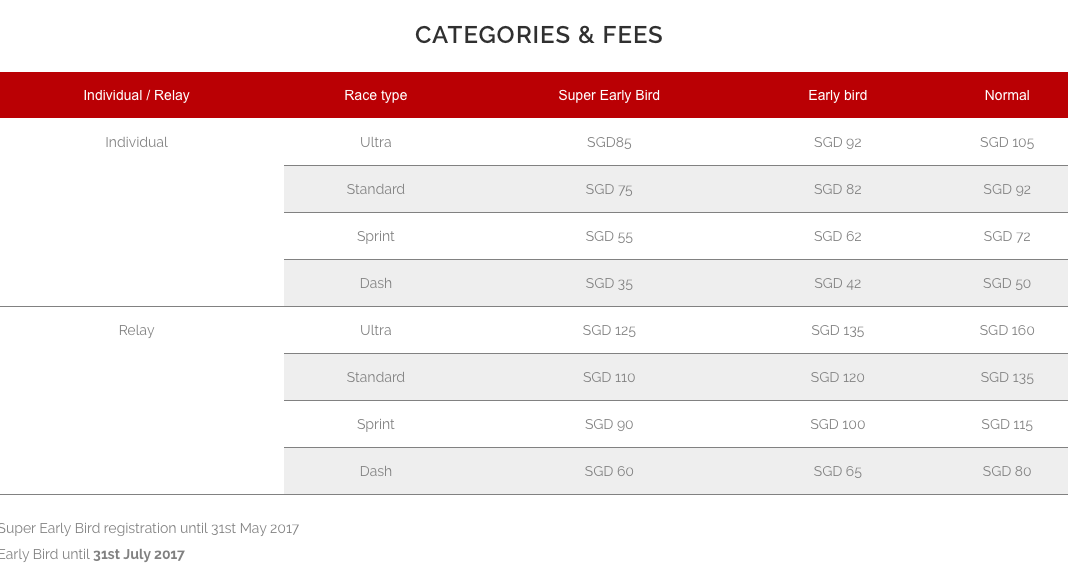Select SGD85 Individual Ultra super early price
Viewport: 1068px width, 568px height.
609,142
